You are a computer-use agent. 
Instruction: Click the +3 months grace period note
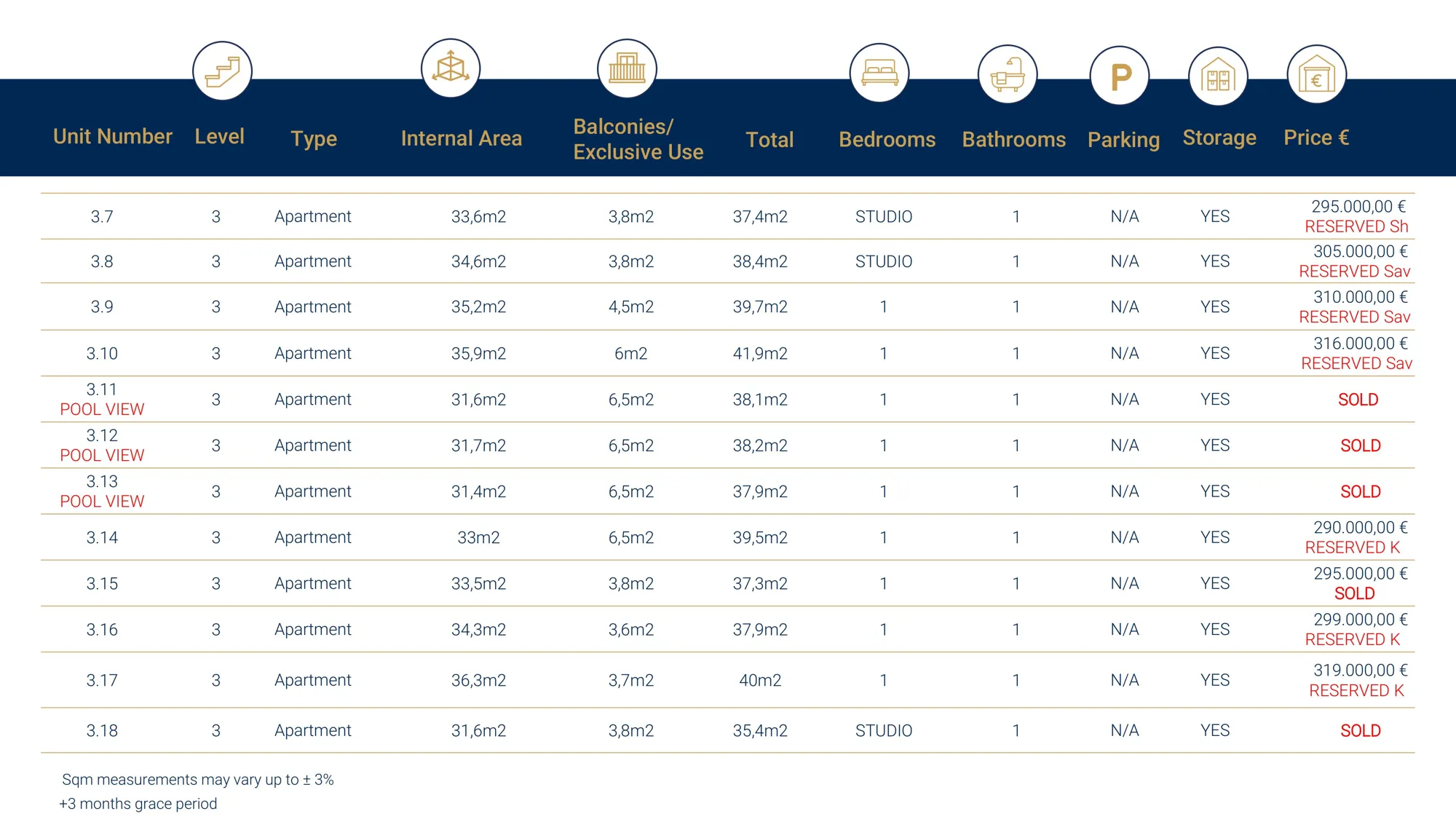coord(138,804)
